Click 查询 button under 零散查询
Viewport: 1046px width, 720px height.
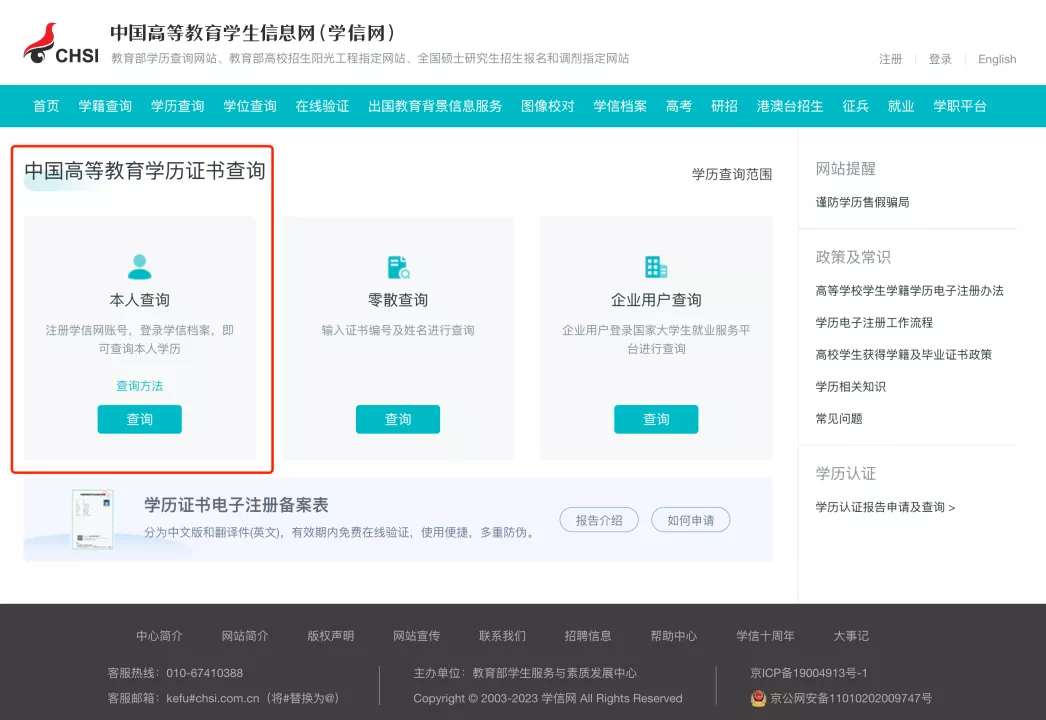(398, 419)
